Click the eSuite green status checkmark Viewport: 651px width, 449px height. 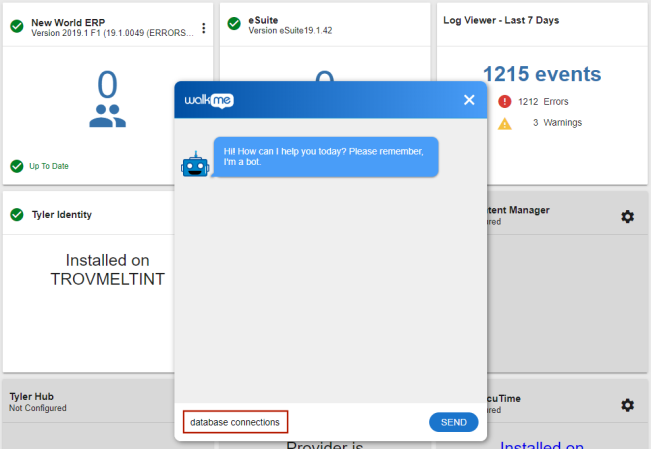[234, 24]
